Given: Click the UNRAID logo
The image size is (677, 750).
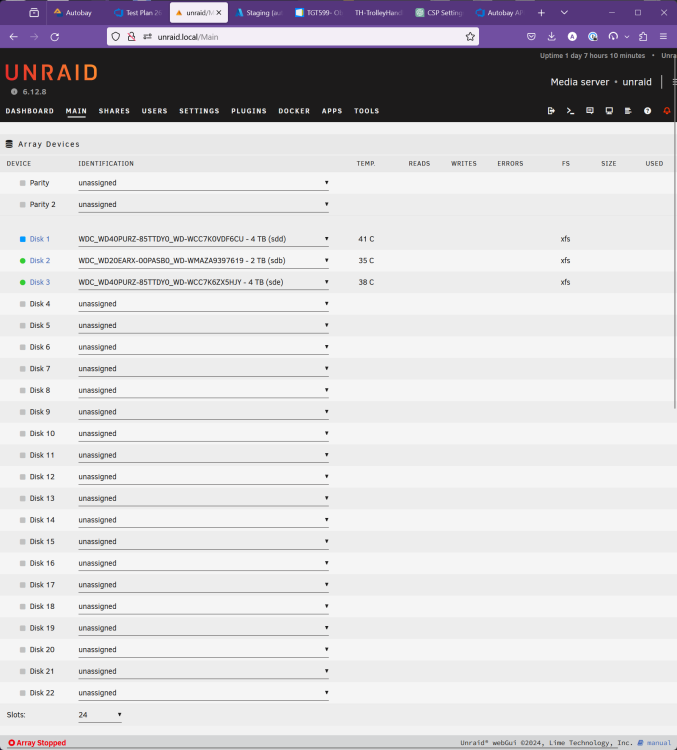Looking at the screenshot, I should (x=52, y=73).
